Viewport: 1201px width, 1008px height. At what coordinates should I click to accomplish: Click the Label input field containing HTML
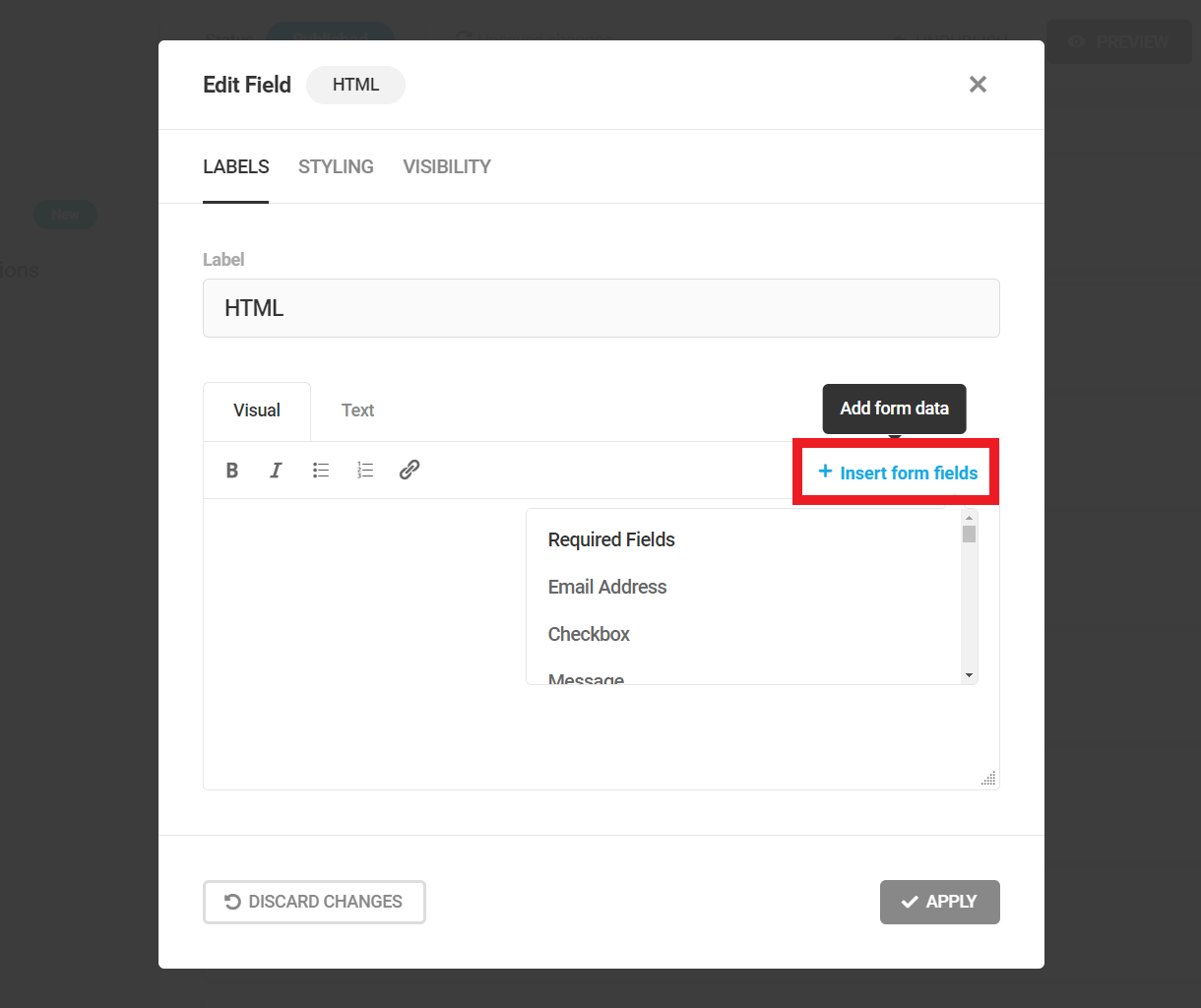point(601,308)
